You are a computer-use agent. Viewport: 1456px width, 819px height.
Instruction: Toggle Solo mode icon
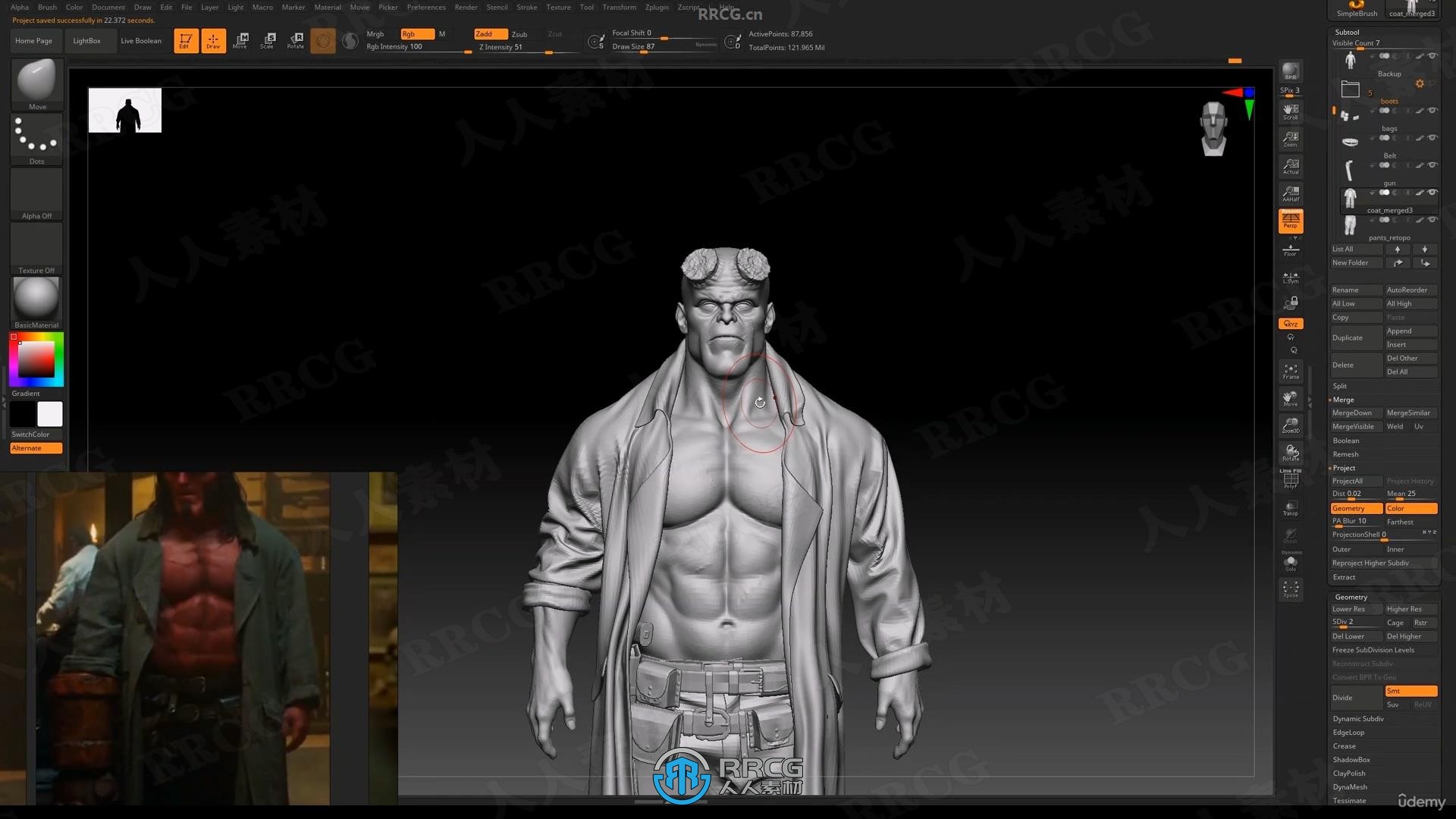coord(1290,563)
